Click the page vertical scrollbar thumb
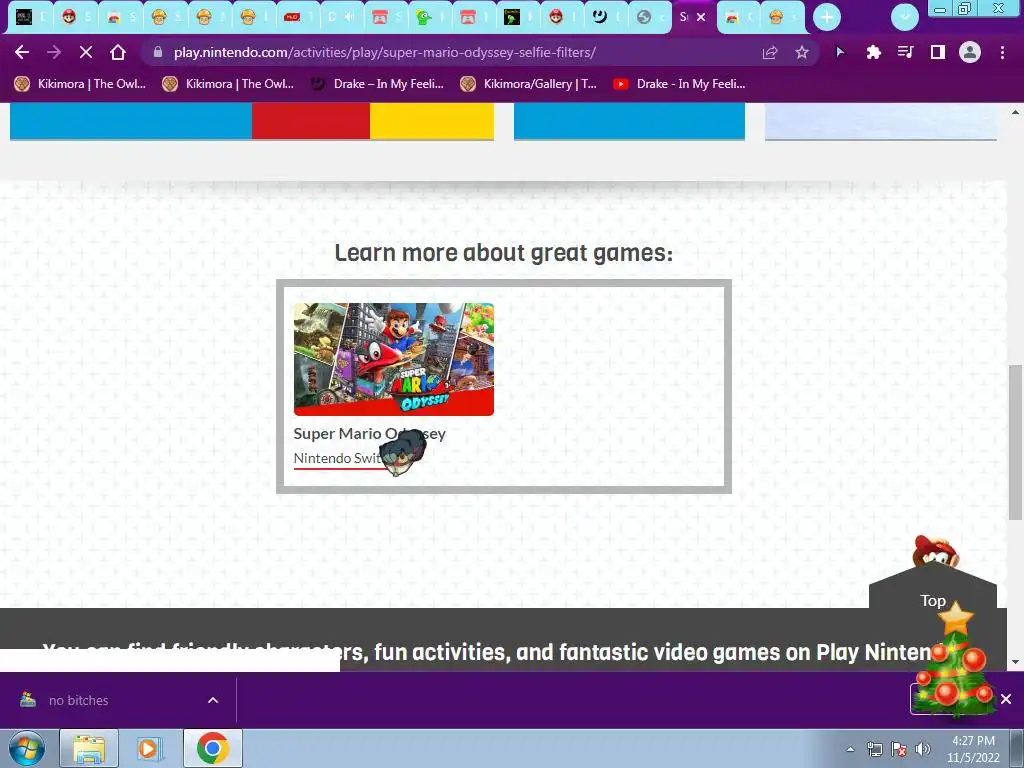 click(x=1015, y=441)
